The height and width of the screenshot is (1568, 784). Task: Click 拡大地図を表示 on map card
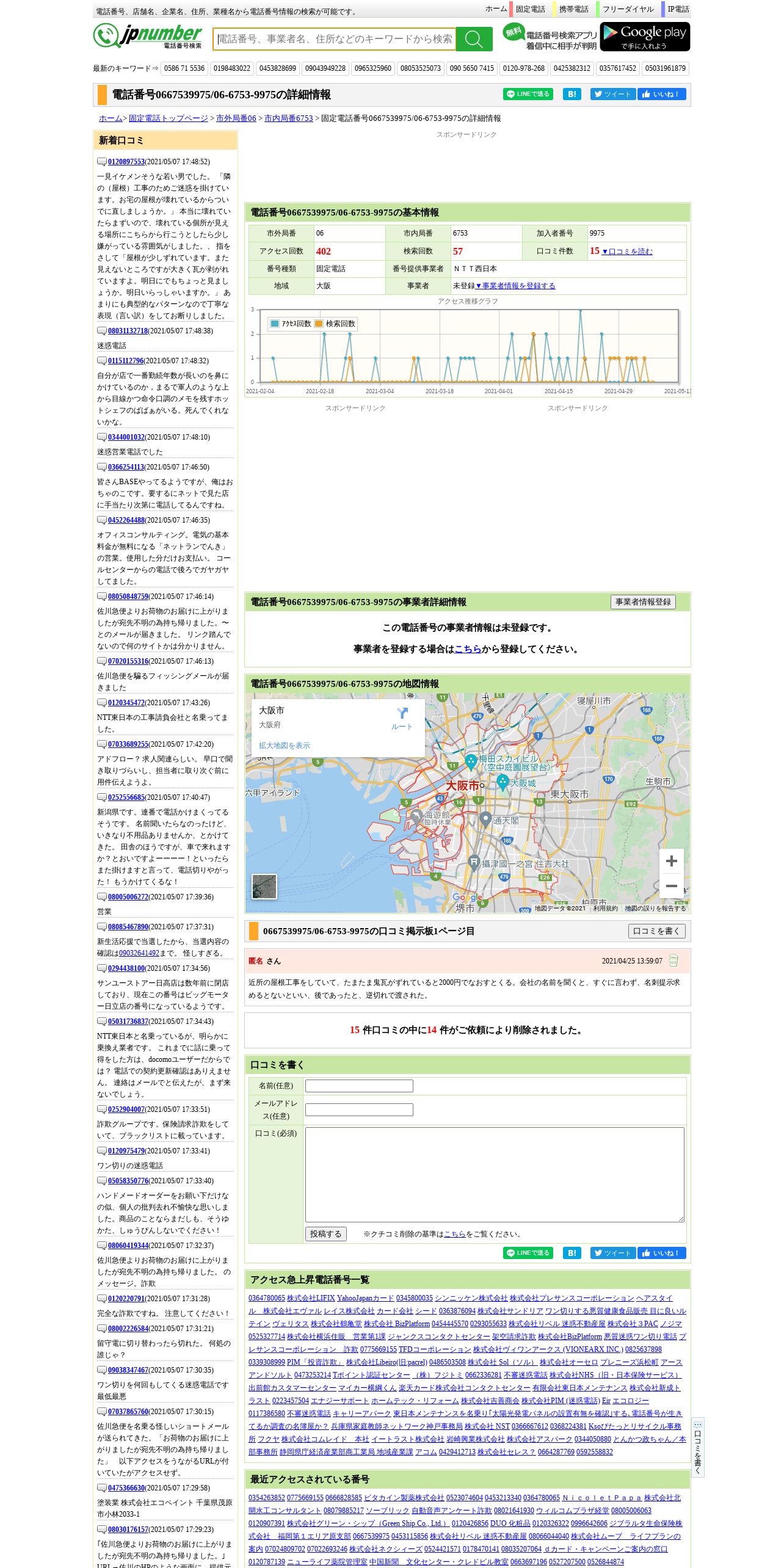click(285, 746)
